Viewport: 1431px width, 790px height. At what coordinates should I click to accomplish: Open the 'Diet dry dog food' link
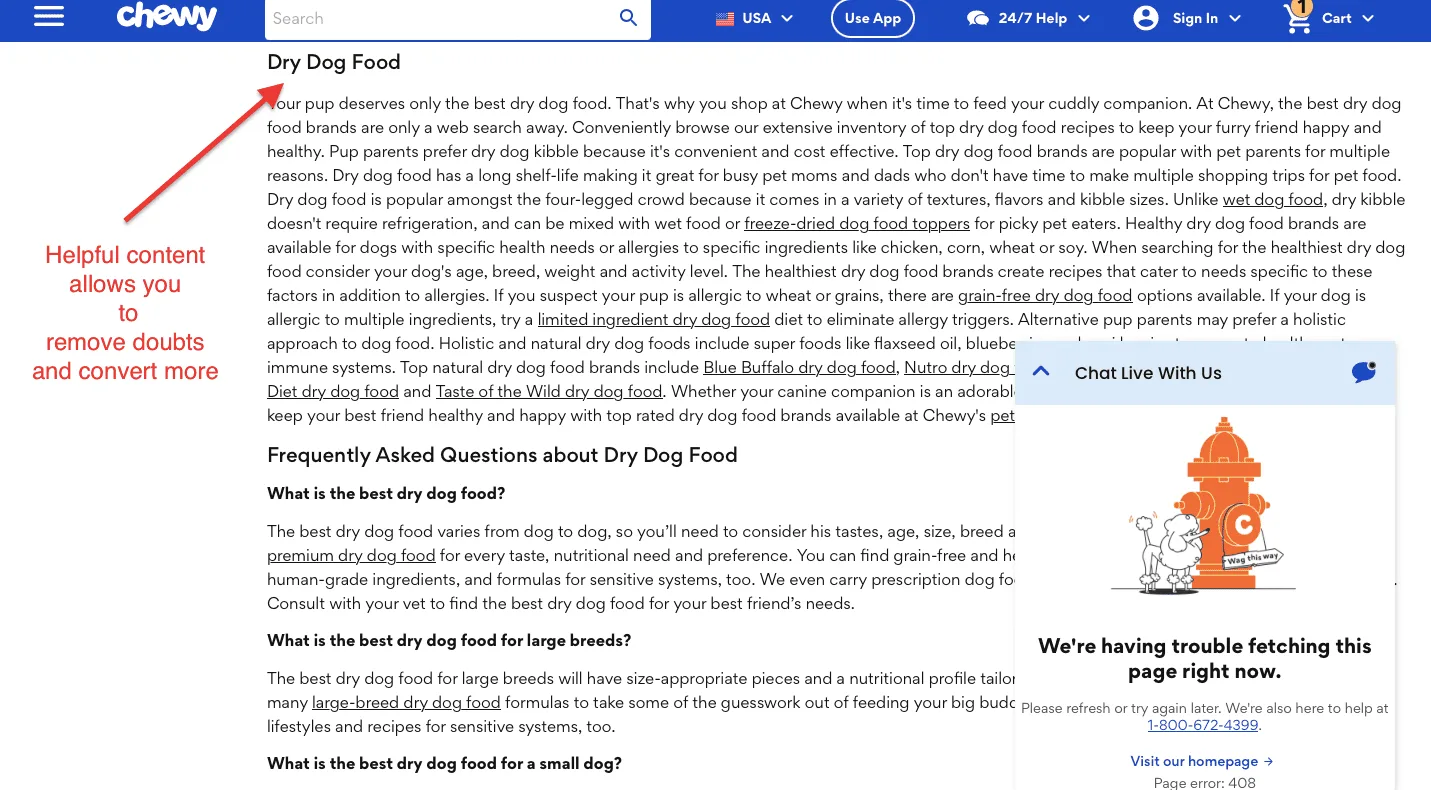(x=333, y=391)
